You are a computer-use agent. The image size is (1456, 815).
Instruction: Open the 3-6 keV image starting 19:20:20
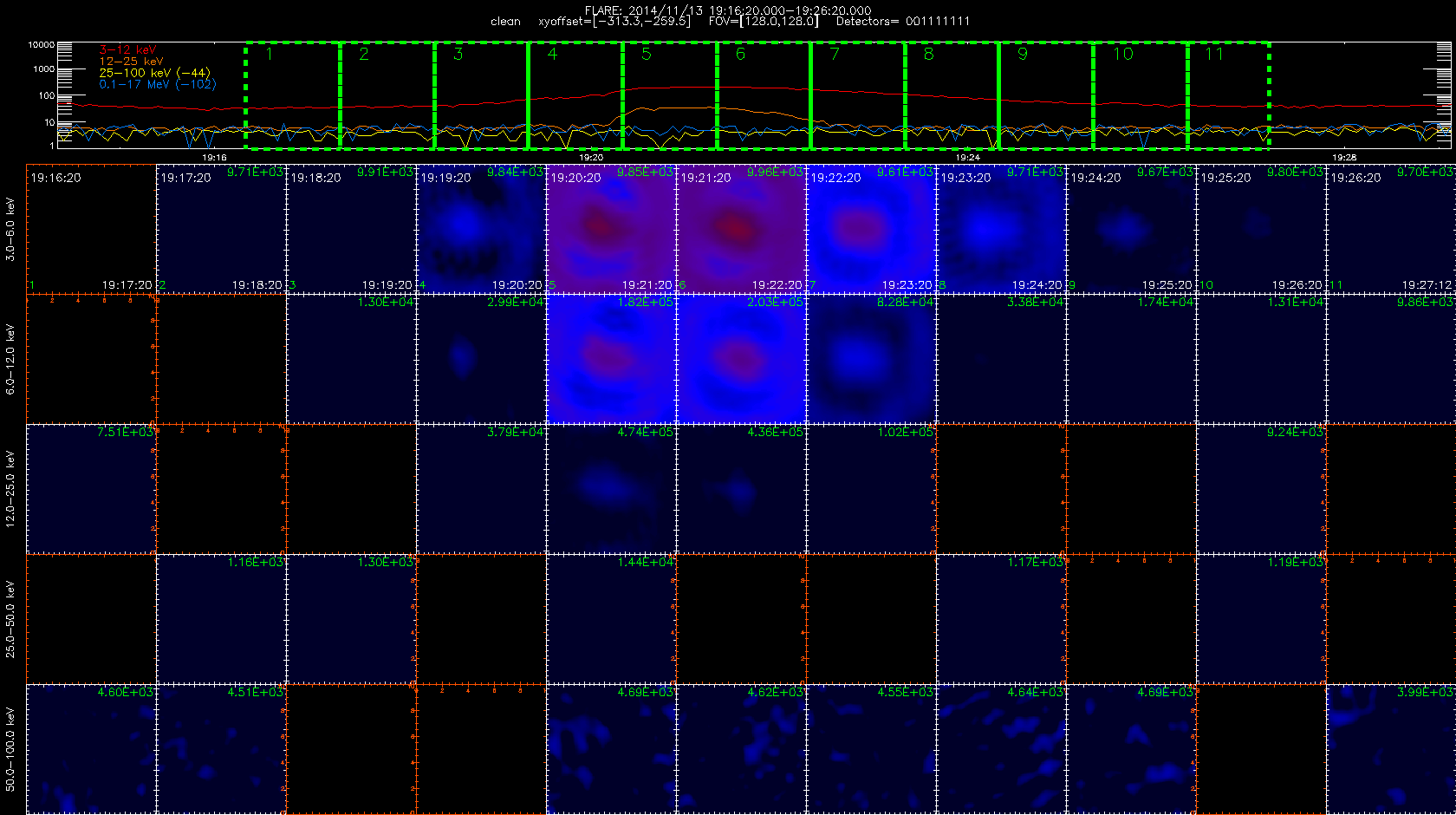611,229
